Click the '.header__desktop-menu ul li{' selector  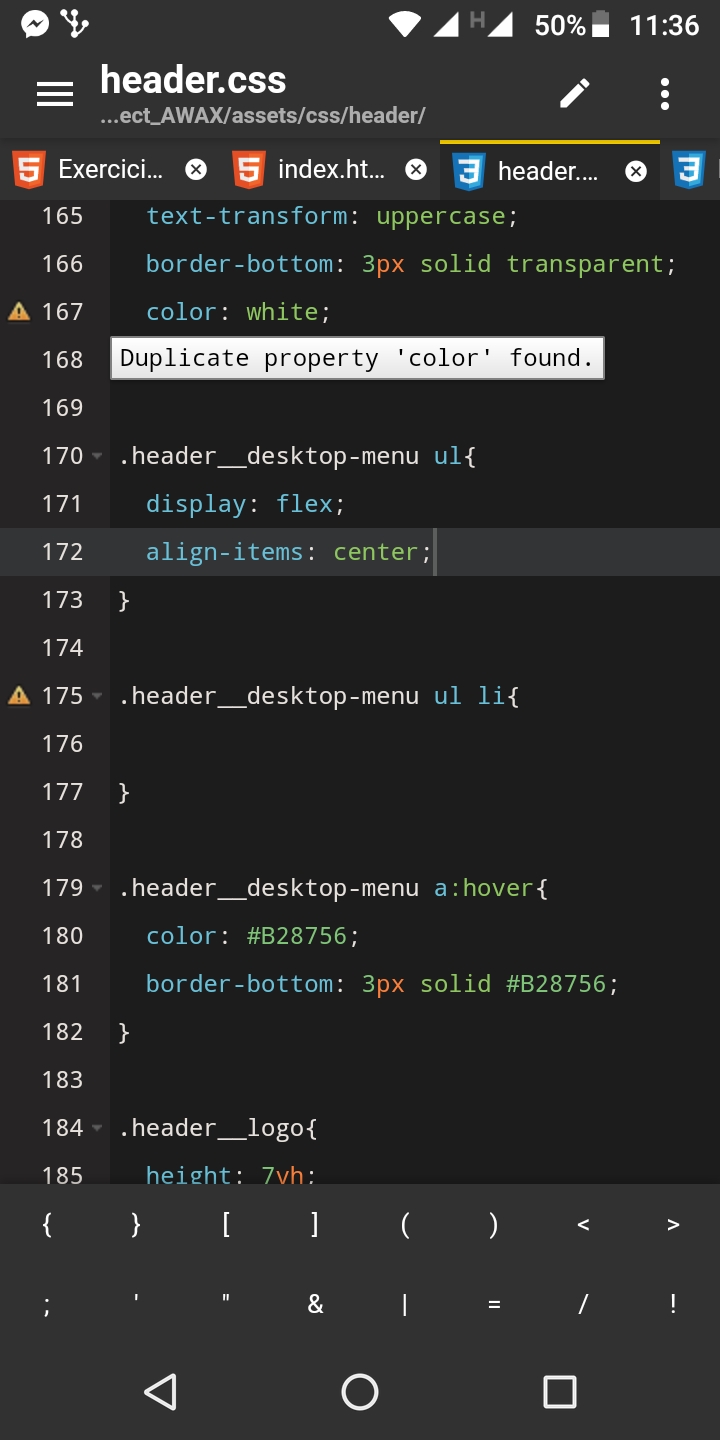(318, 696)
